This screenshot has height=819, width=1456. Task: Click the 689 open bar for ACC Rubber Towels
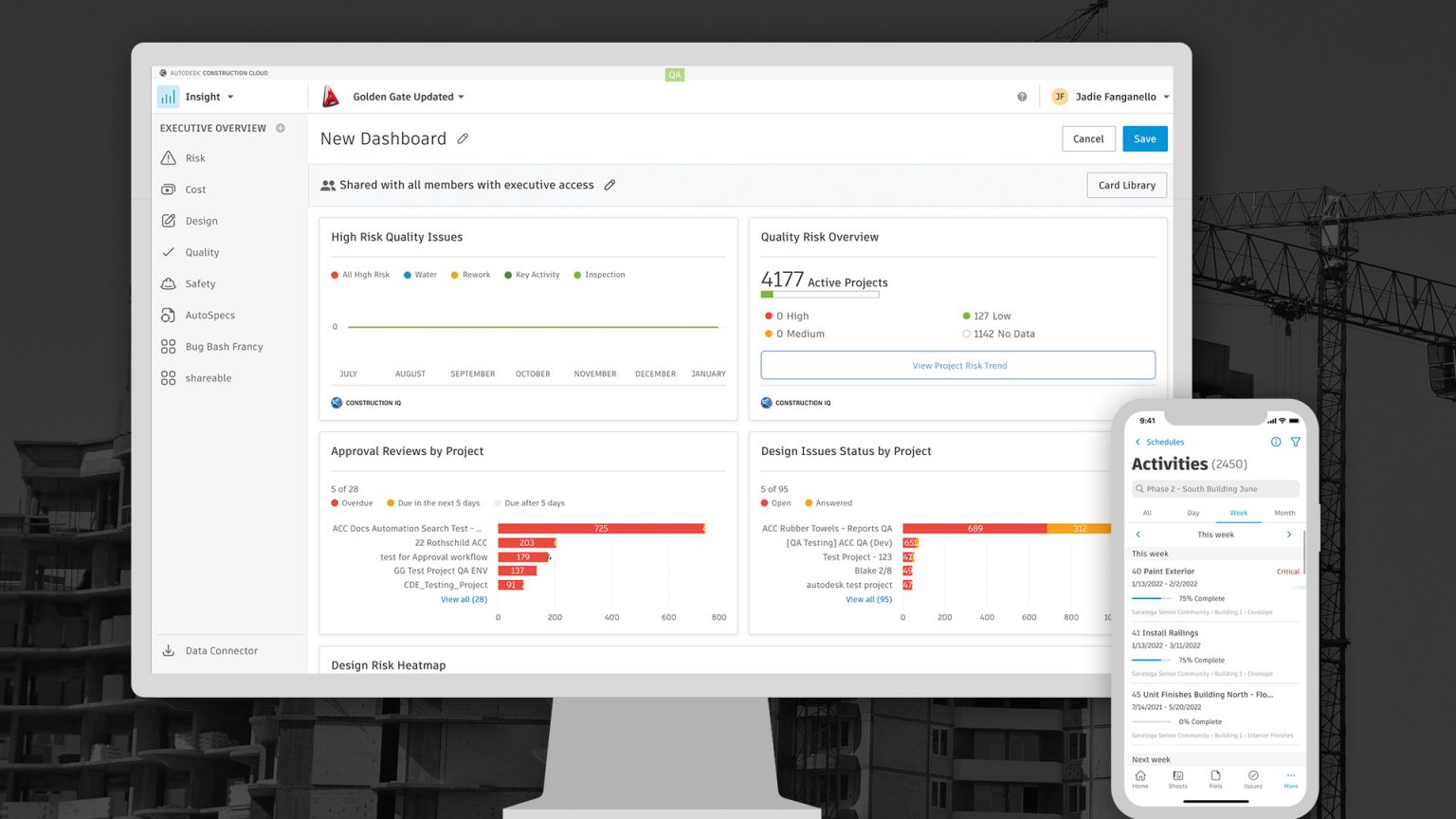coord(974,528)
